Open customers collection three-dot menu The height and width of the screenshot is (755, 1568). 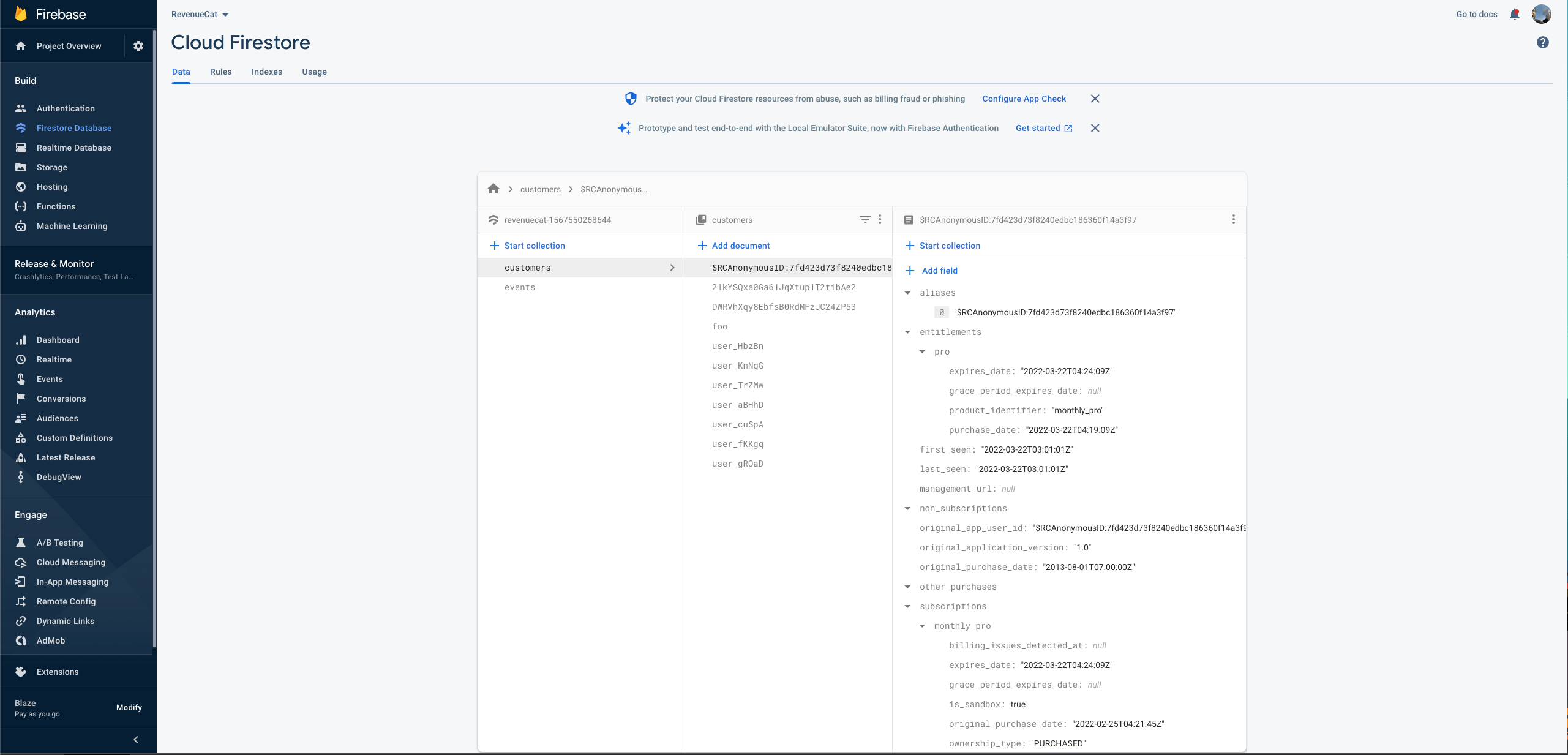click(880, 219)
